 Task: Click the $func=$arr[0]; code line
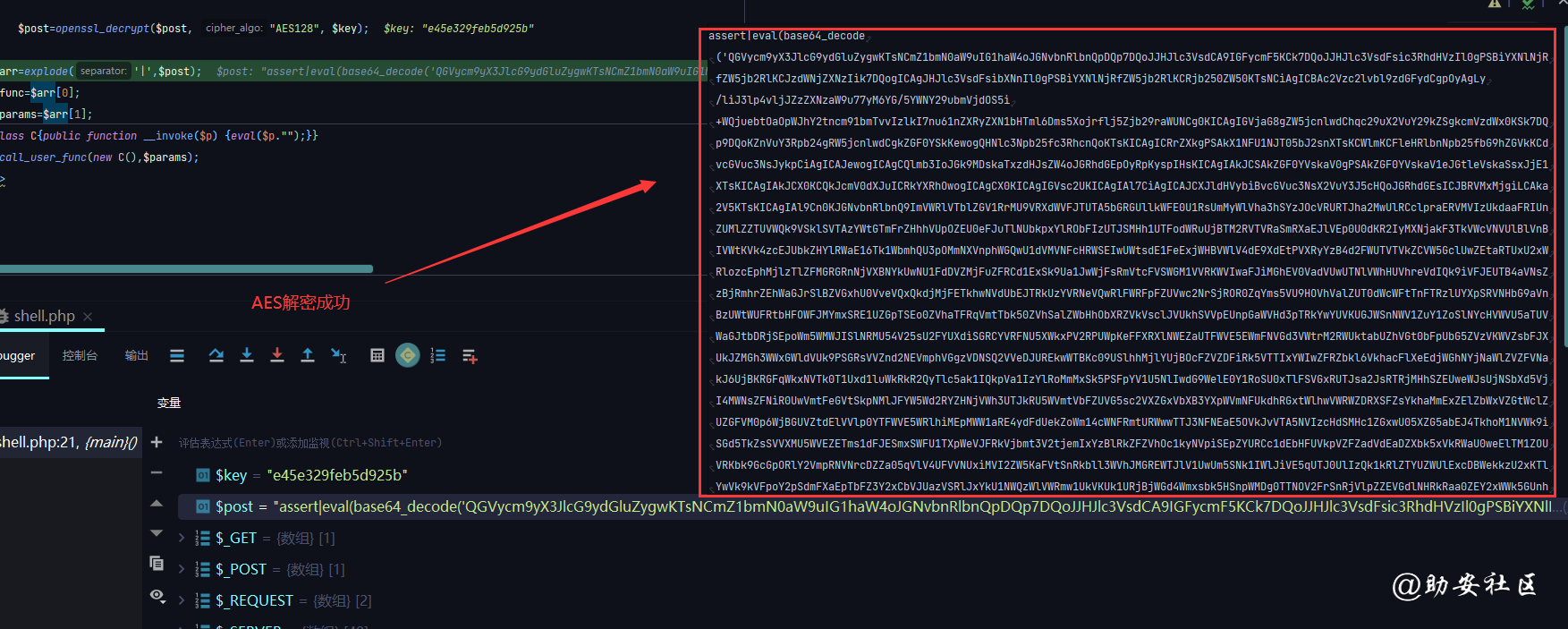click(40, 93)
